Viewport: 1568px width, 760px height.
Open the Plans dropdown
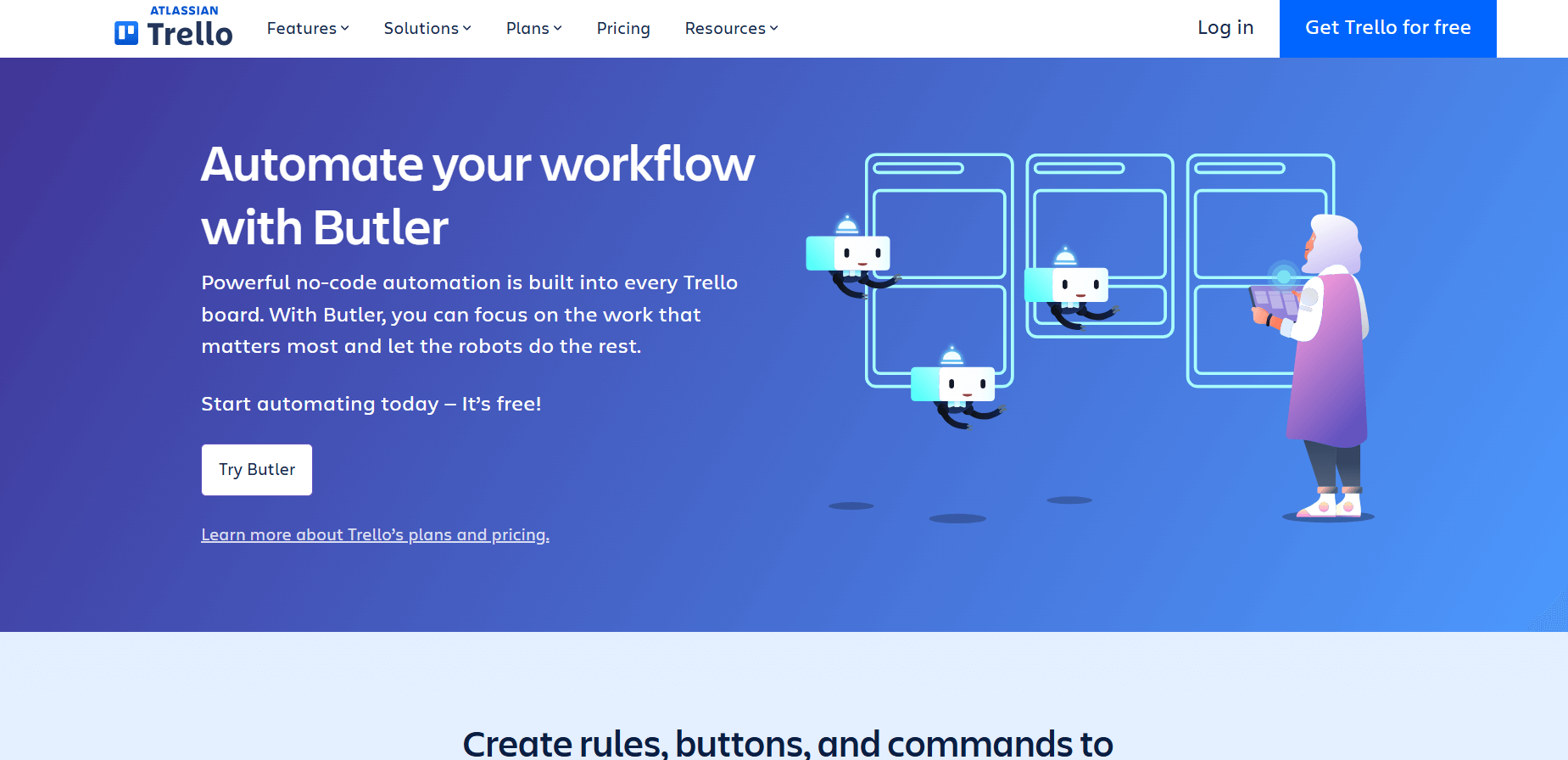coord(534,29)
